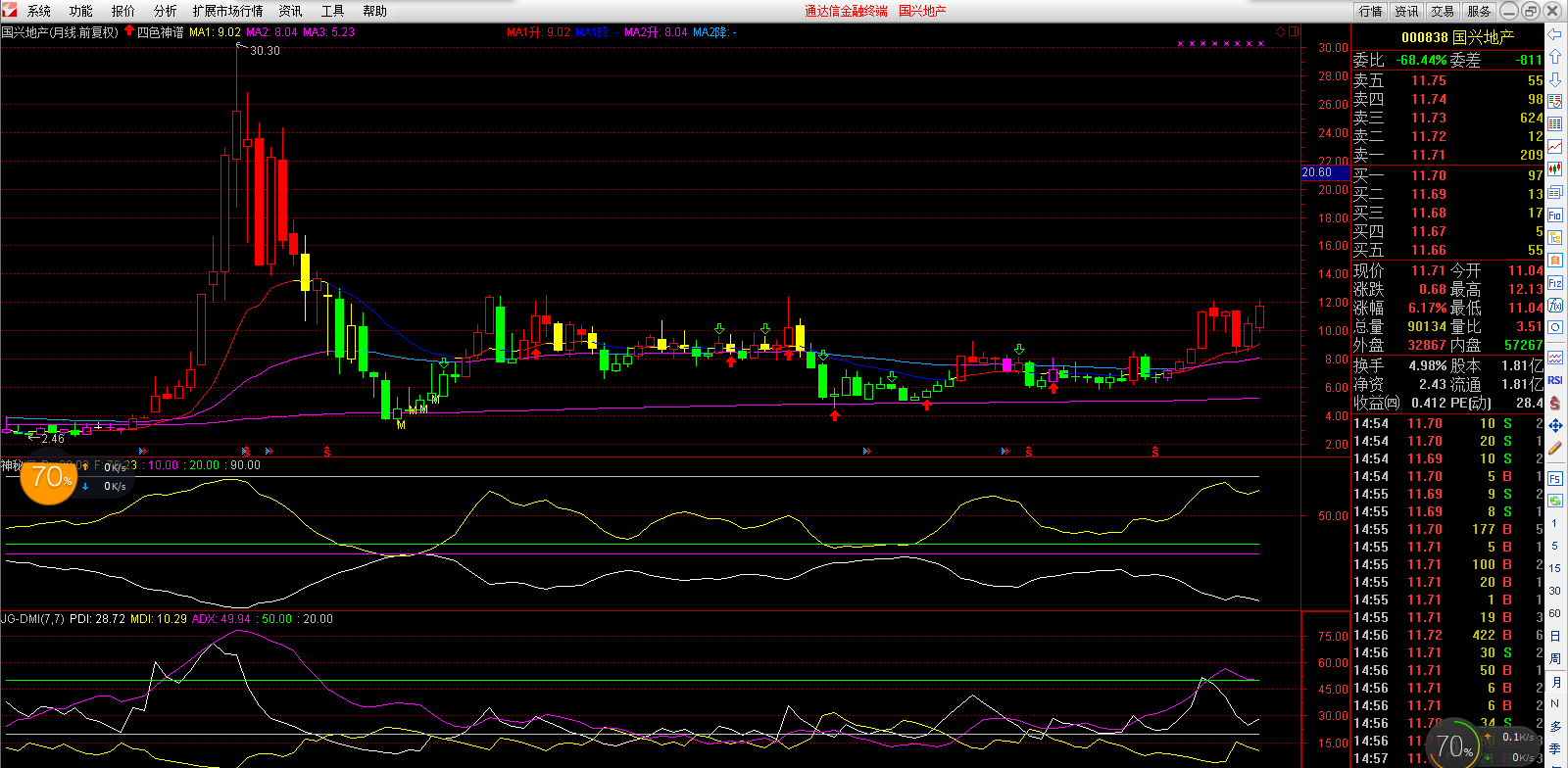Click the 交易 button at top right
Viewport: 1568px width, 768px height.
click(1443, 11)
